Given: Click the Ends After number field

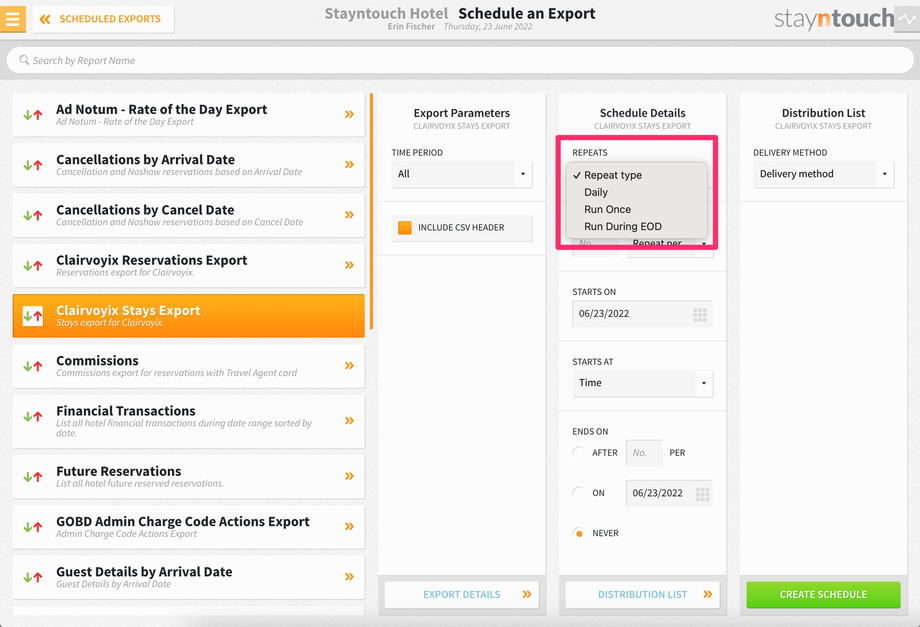Looking at the screenshot, I should pyautogui.click(x=644, y=453).
